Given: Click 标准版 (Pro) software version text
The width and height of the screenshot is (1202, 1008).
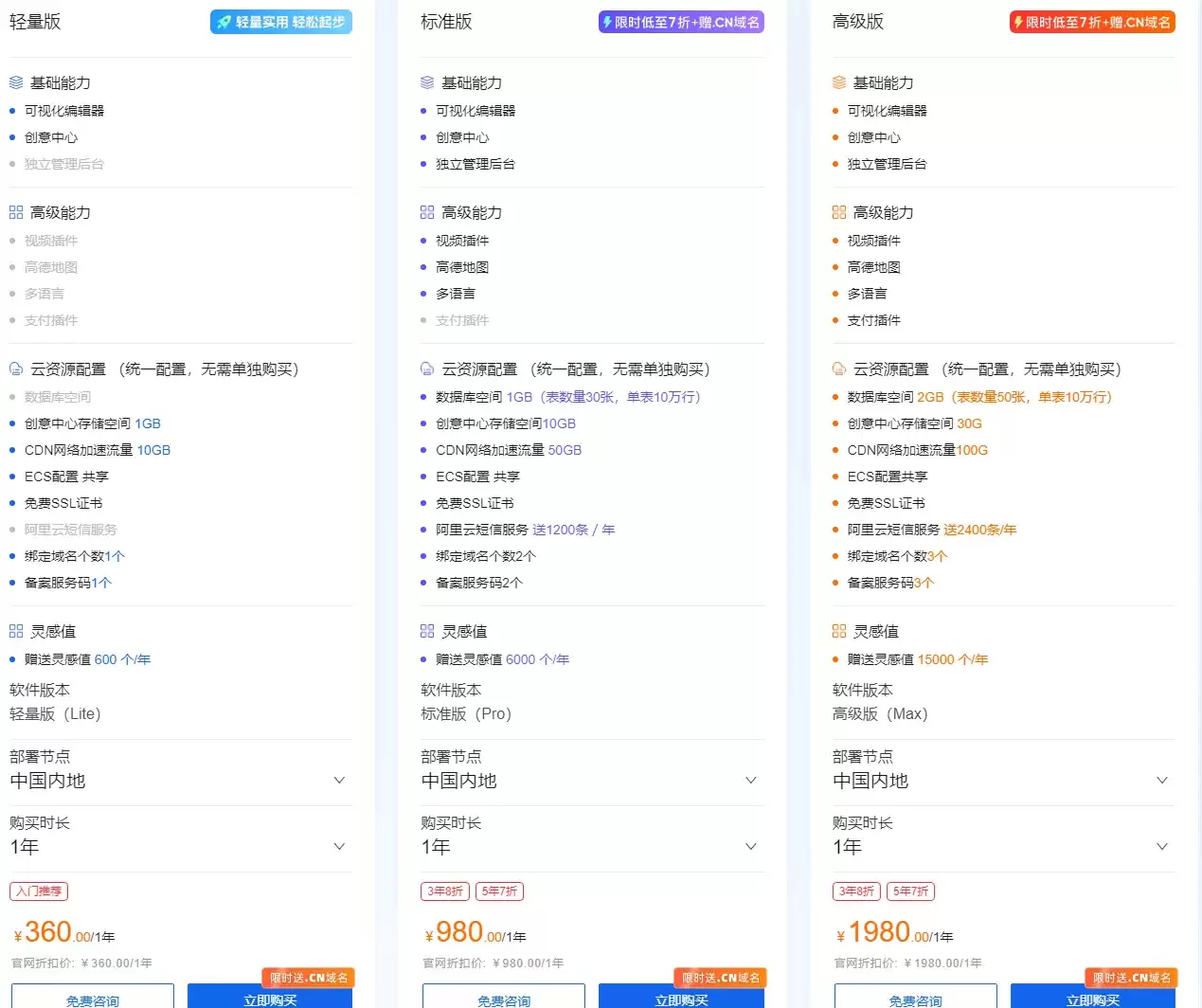Looking at the screenshot, I should pos(466,713).
